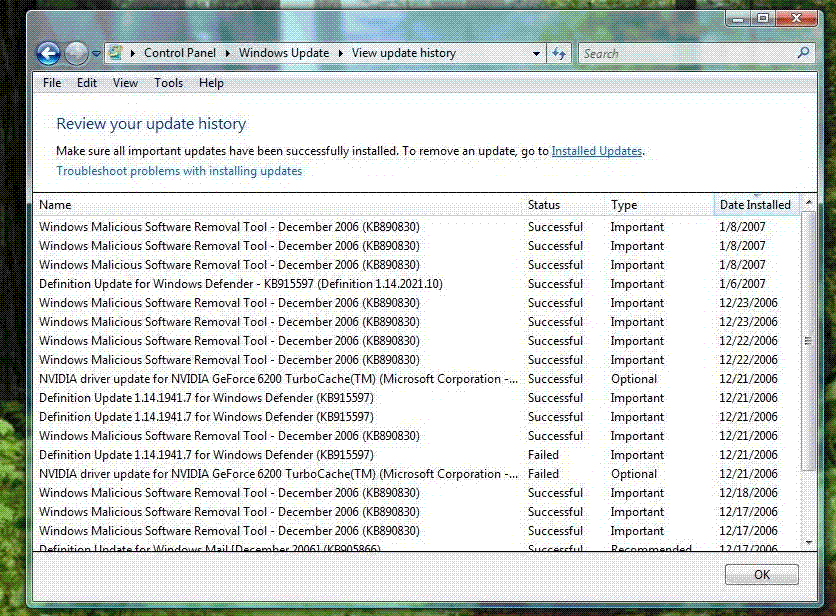
Task: Click the OK button
Action: tap(761, 574)
